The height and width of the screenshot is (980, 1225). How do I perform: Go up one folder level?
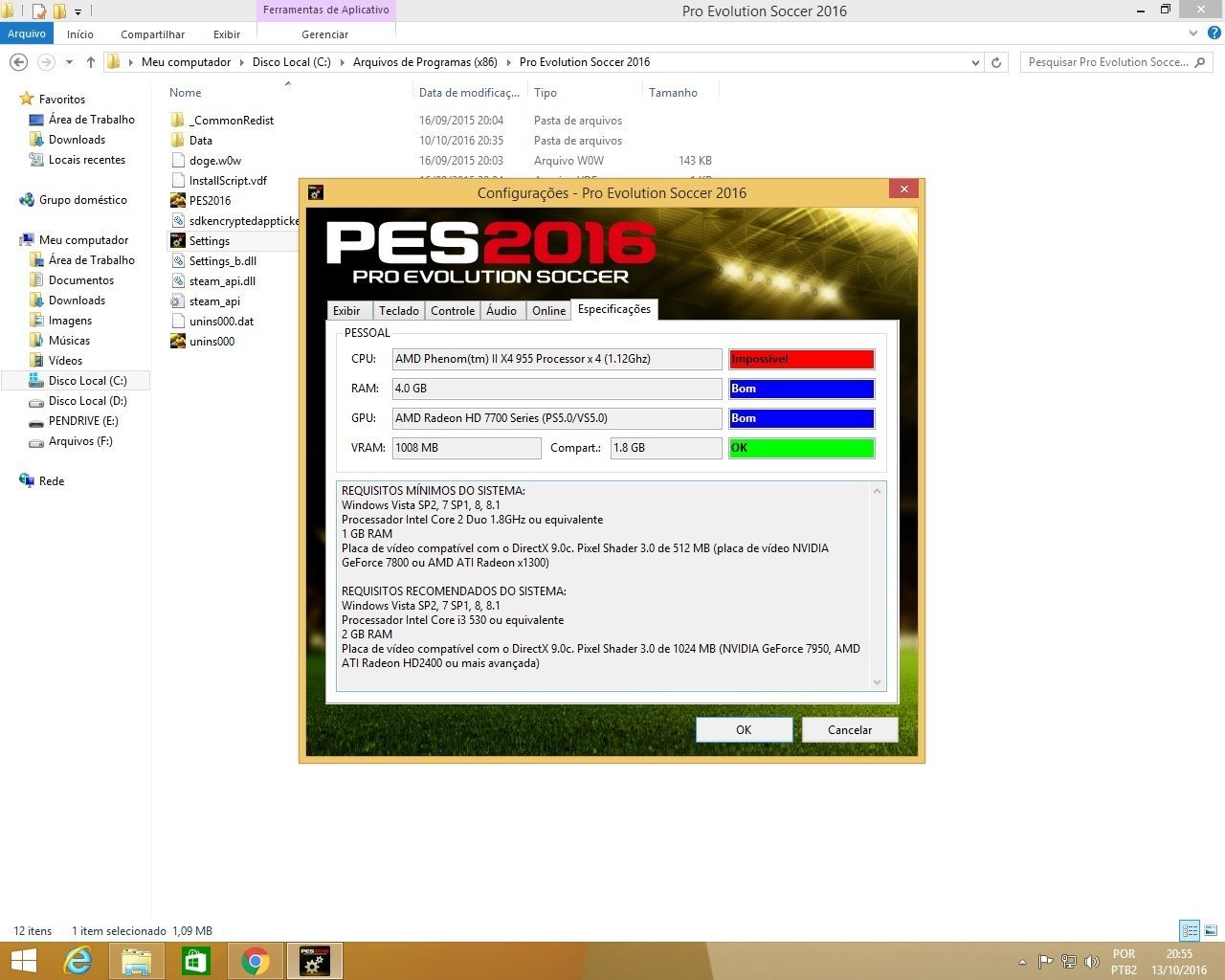[x=91, y=62]
